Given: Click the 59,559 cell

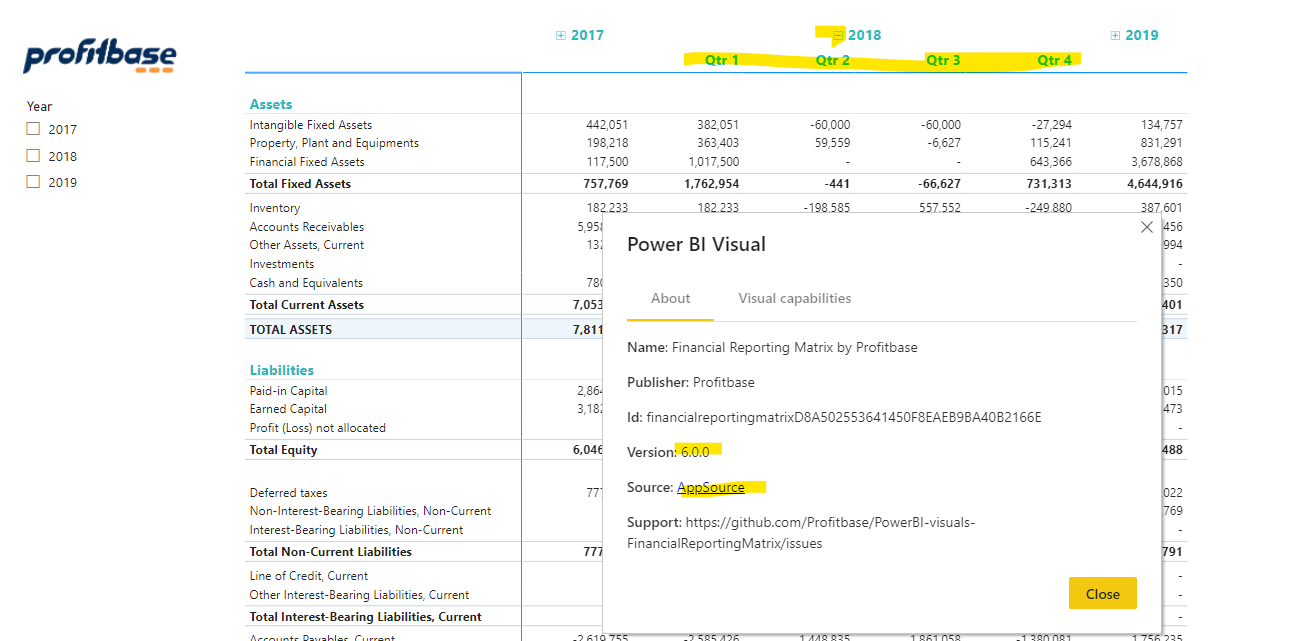Looking at the screenshot, I should (833, 143).
